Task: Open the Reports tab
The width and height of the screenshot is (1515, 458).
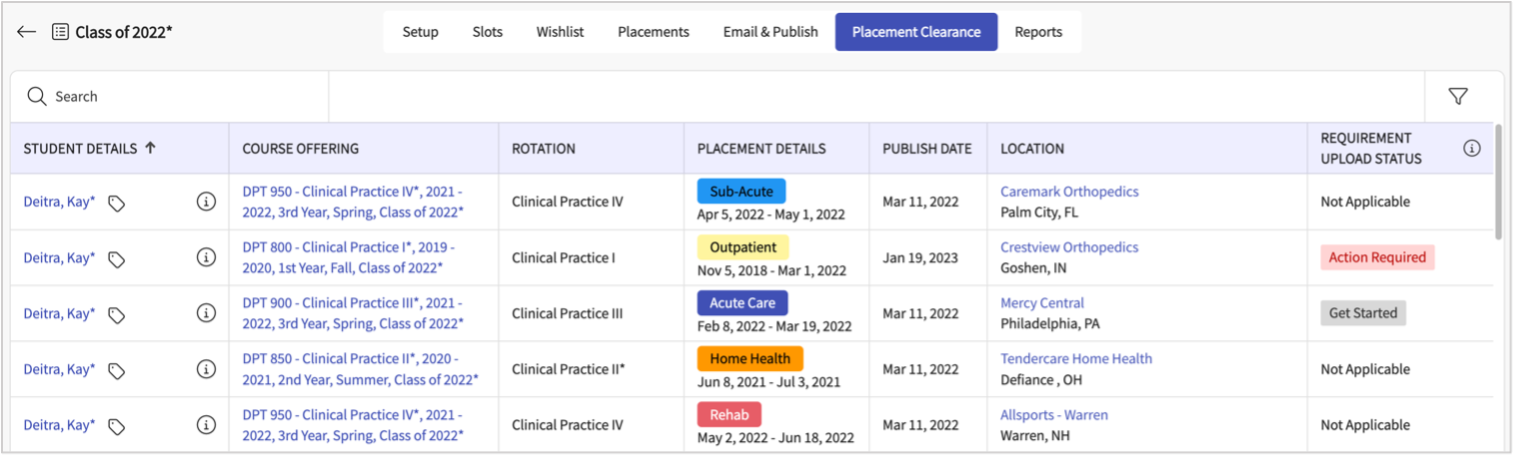Action: click(1038, 32)
